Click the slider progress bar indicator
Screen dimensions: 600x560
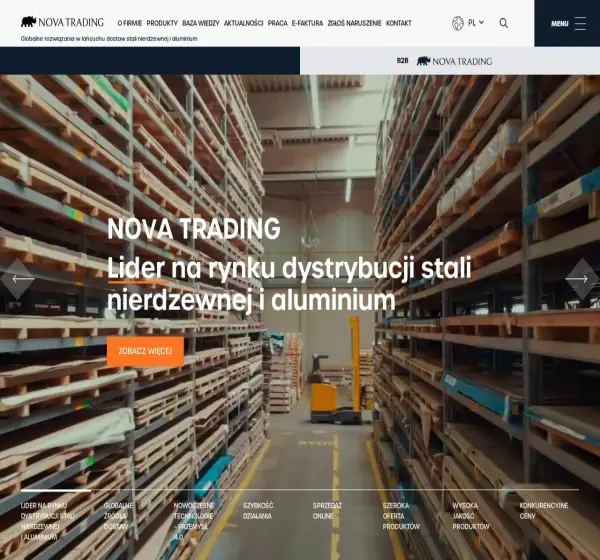(56, 490)
